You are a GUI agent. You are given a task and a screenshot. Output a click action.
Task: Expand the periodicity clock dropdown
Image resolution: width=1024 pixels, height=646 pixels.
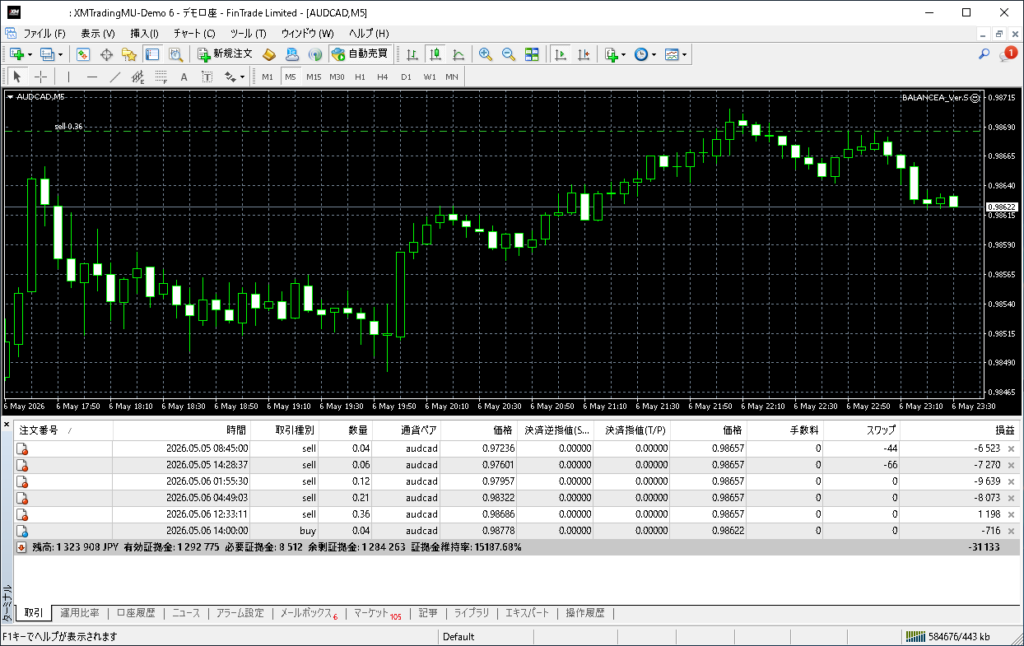pos(654,55)
